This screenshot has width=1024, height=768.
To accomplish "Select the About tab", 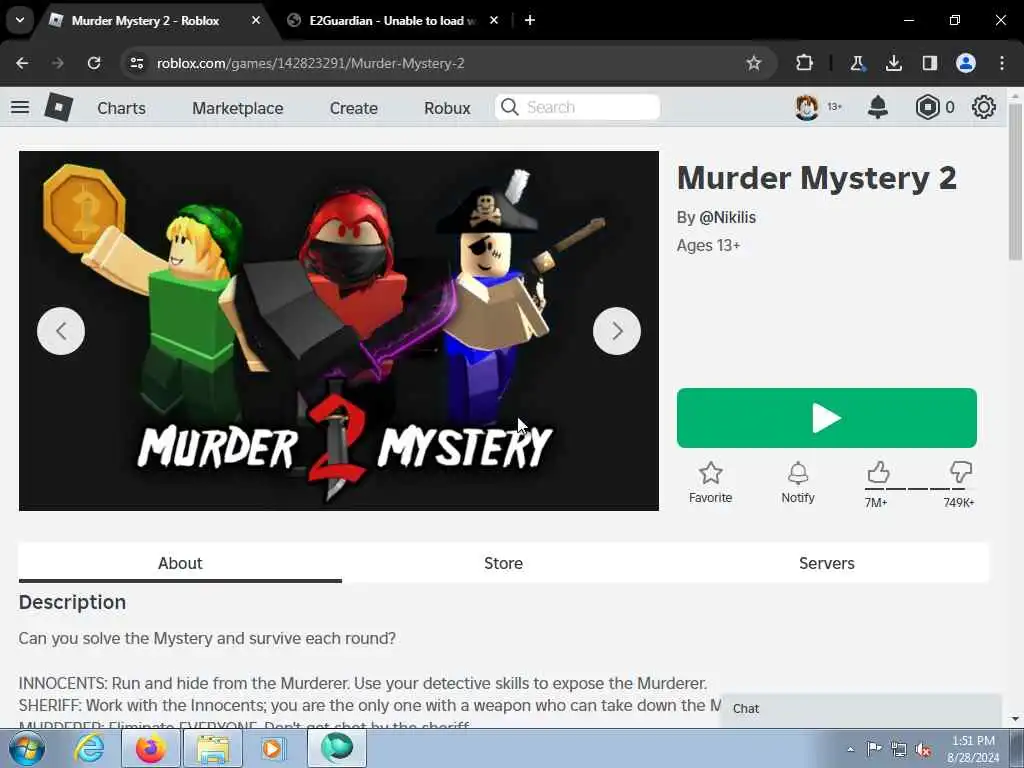I will tap(180, 563).
